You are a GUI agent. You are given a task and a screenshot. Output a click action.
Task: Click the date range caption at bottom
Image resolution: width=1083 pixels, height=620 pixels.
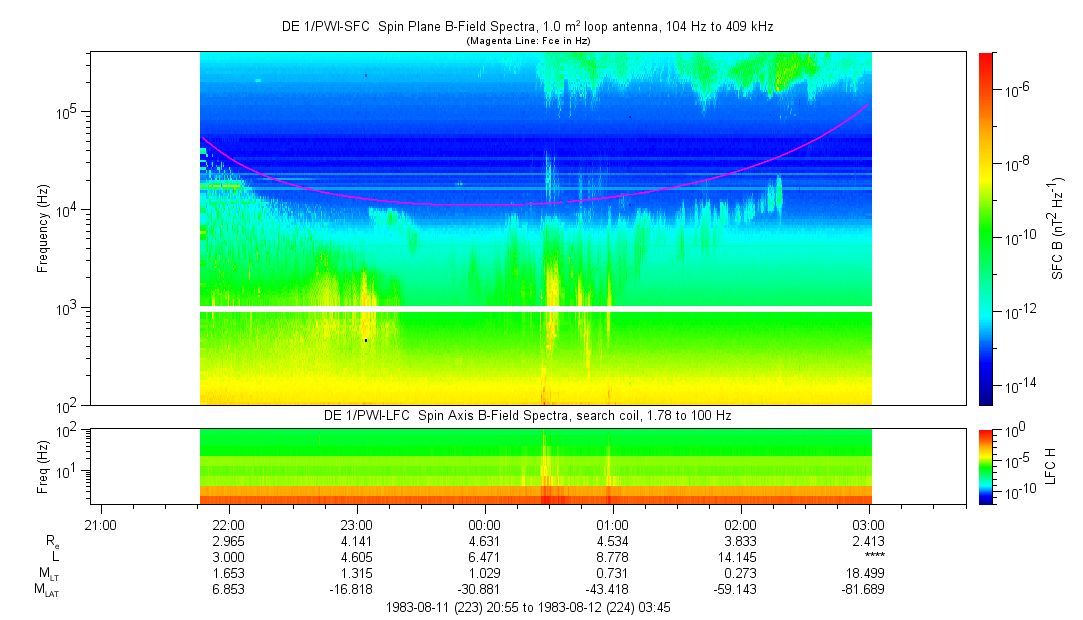pyautogui.click(x=528, y=607)
